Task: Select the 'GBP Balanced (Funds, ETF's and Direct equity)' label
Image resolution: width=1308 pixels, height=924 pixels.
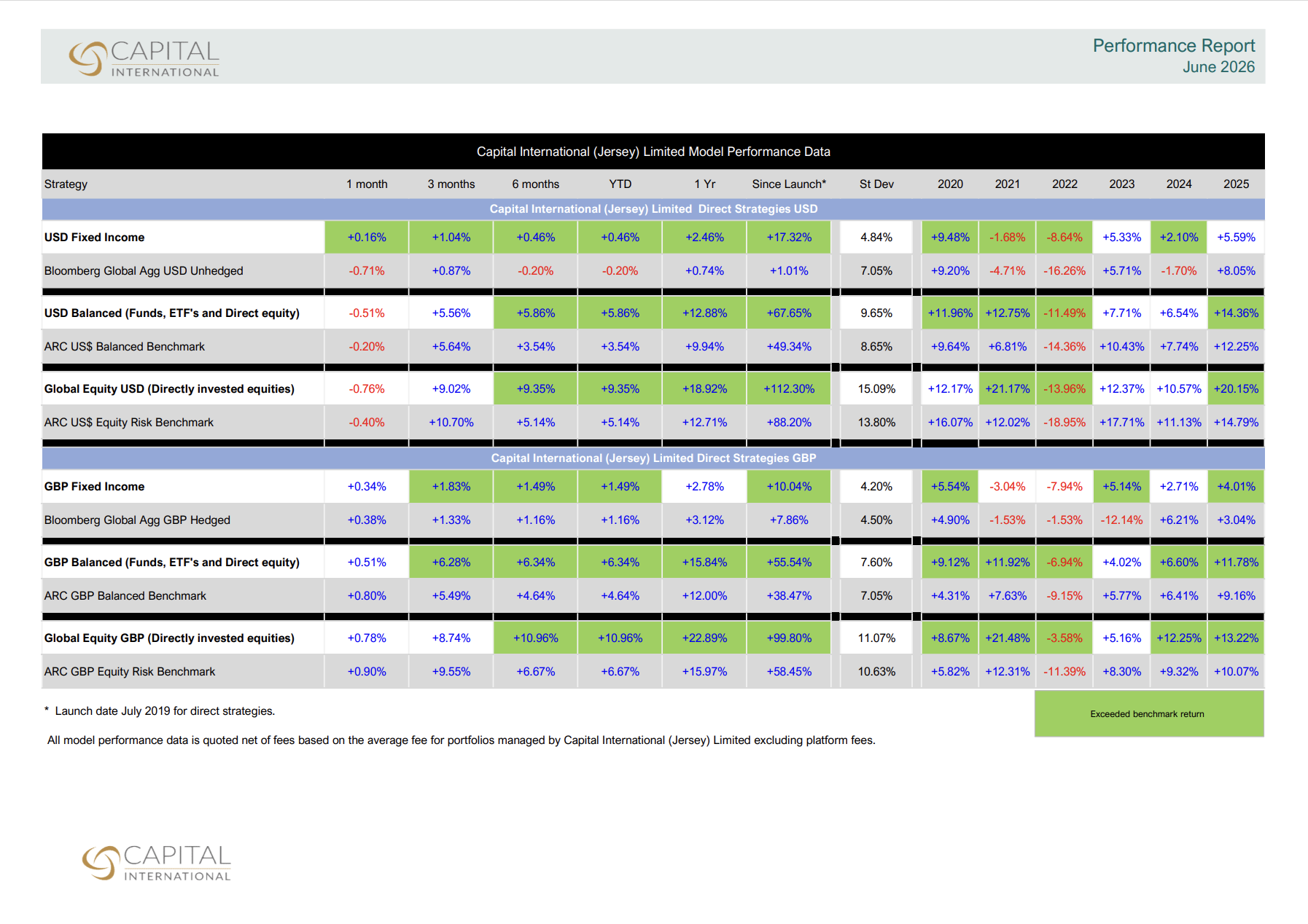Action: coord(172,563)
